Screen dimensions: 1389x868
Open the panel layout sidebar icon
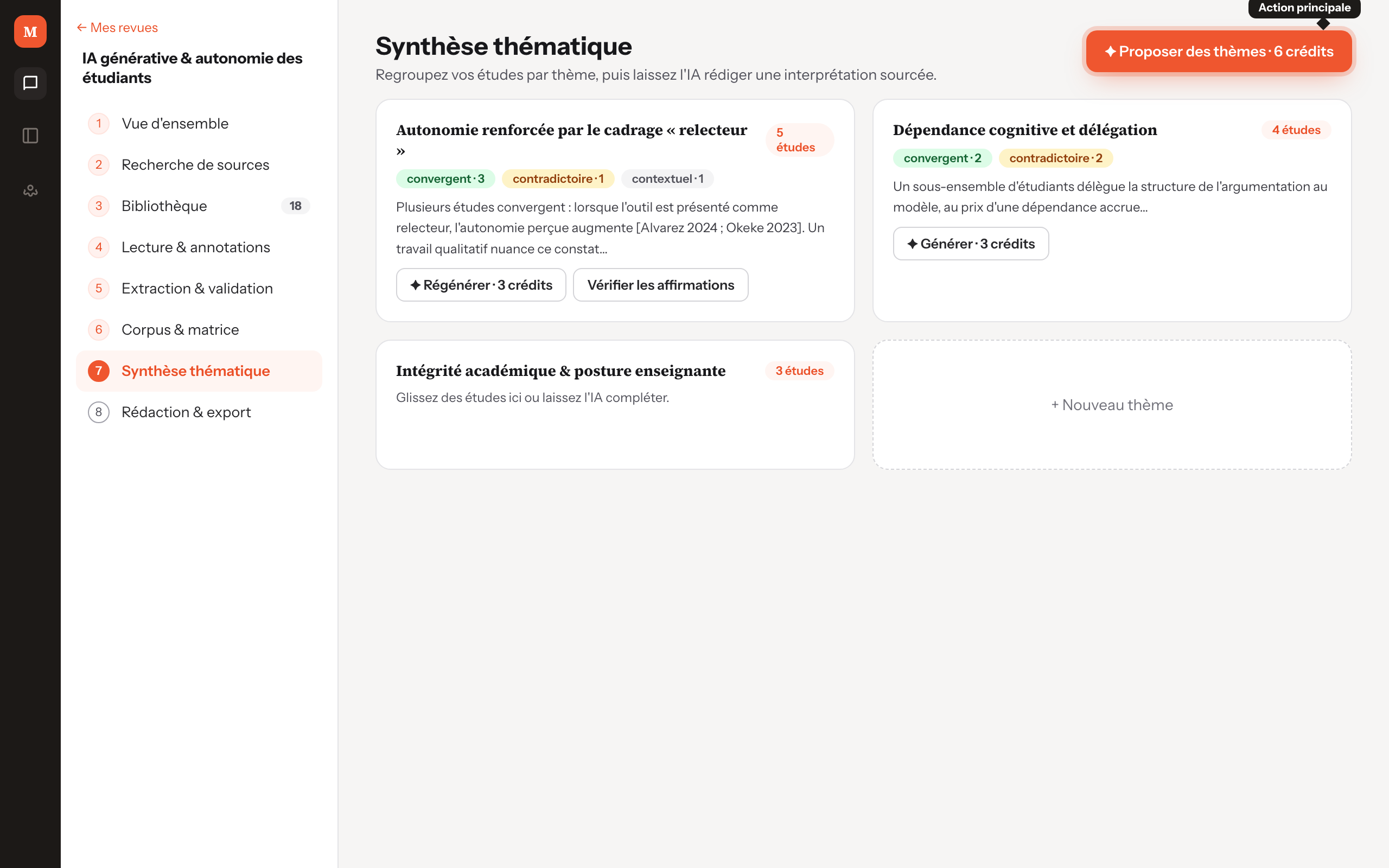(x=30, y=136)
